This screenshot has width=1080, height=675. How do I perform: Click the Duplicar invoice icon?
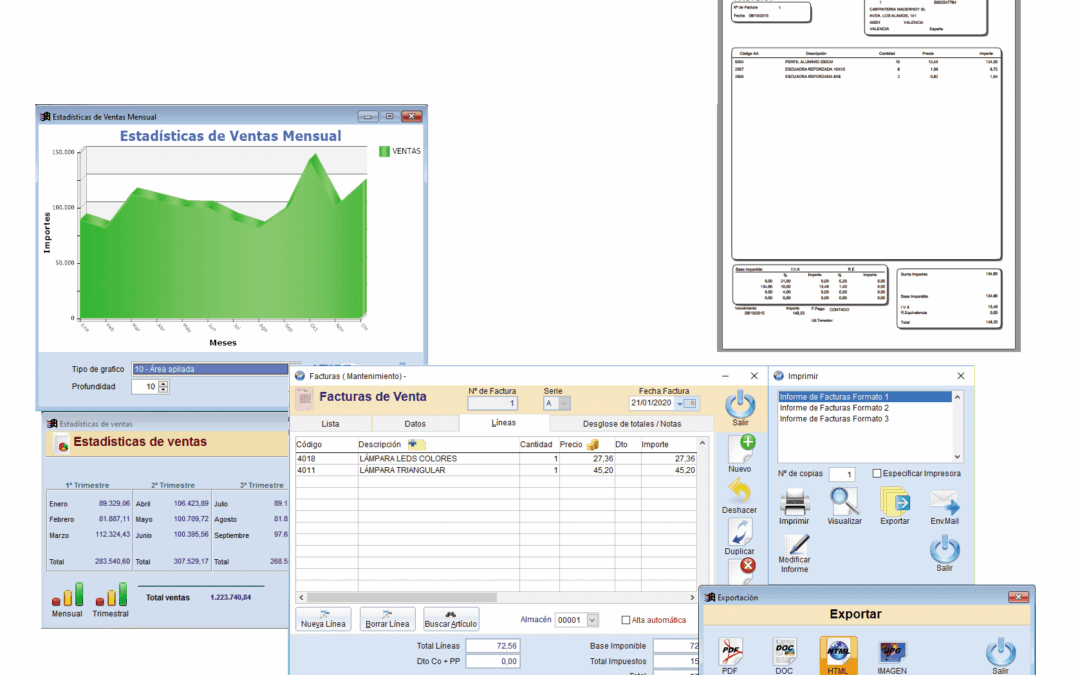tap(740, 532)
